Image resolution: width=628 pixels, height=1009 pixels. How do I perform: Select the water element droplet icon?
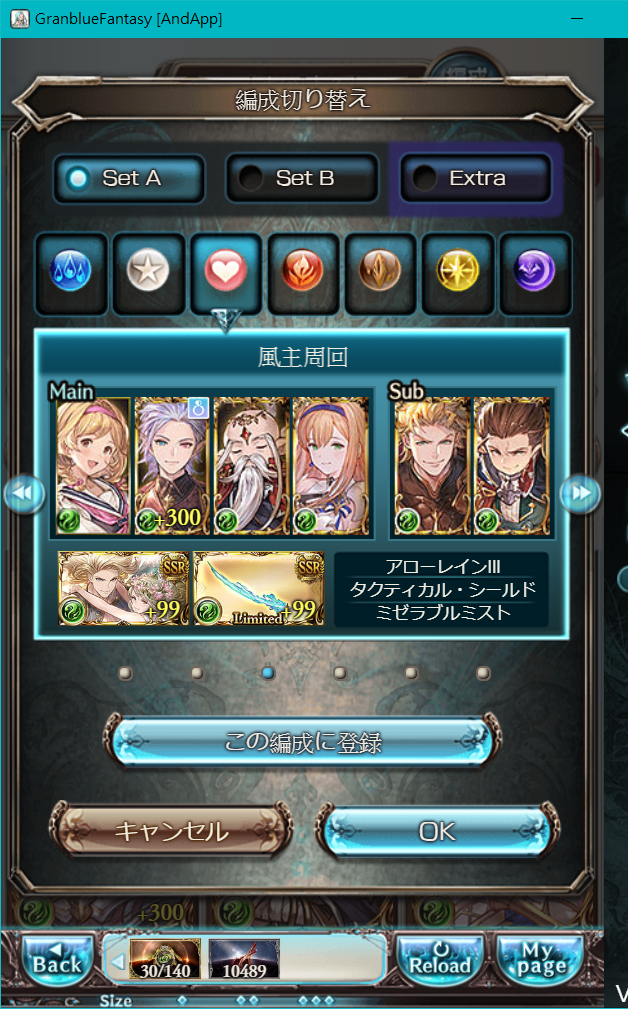[x=71, y=272]
